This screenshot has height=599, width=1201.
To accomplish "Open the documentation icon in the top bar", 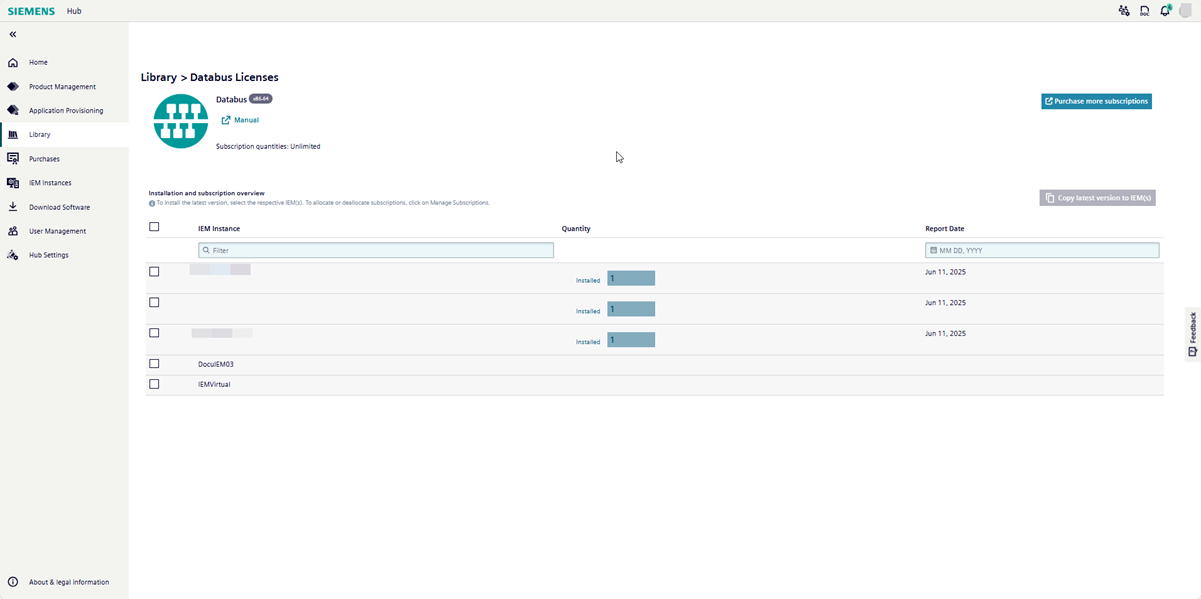I will click(x=1144, y=10).
